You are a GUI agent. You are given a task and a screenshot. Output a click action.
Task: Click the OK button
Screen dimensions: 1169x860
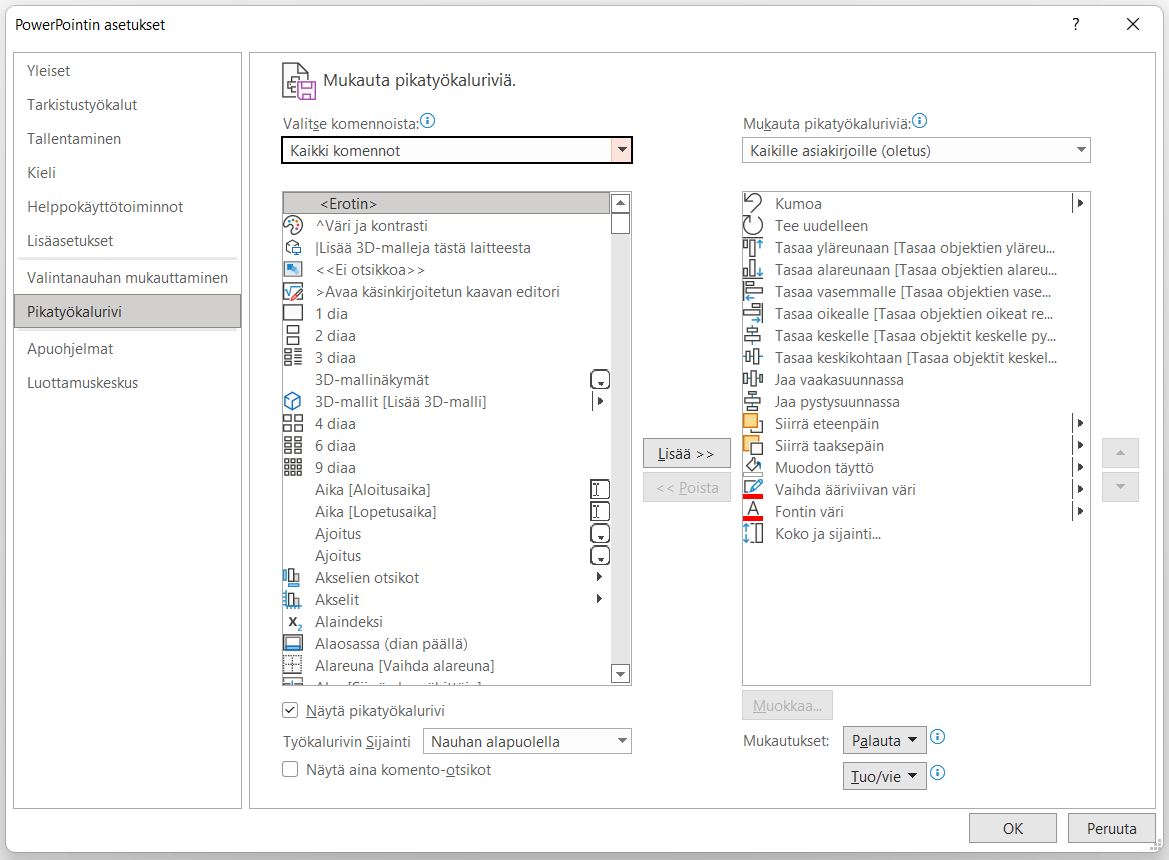click(x=1012, y=828)
